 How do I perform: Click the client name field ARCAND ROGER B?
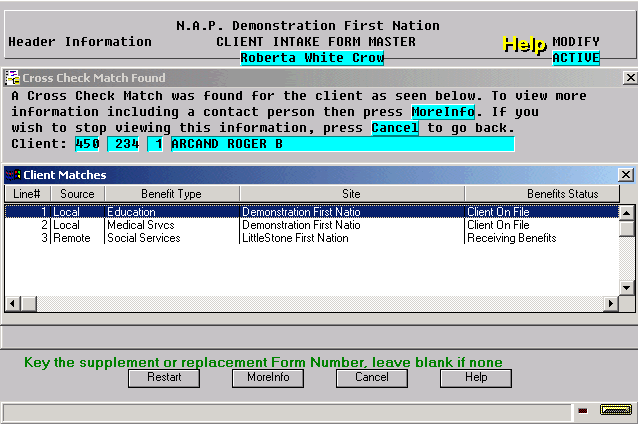343,144
